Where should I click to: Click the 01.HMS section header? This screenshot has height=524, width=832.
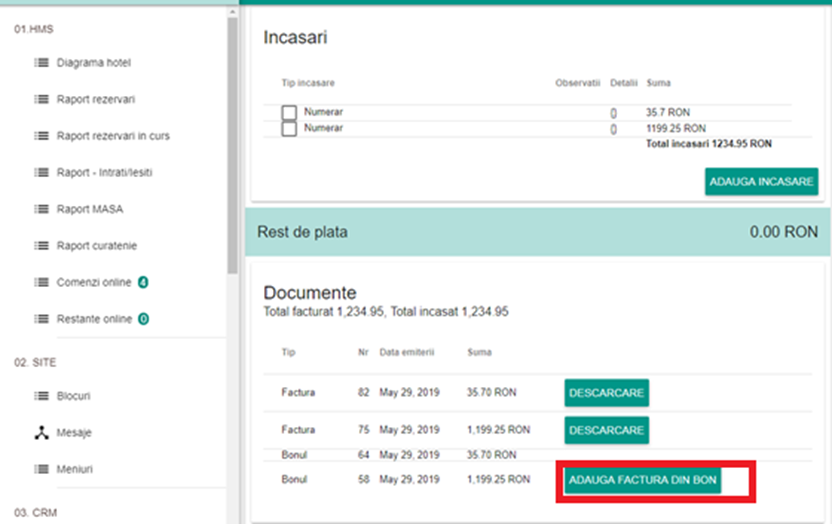click(x=33, y=29)
